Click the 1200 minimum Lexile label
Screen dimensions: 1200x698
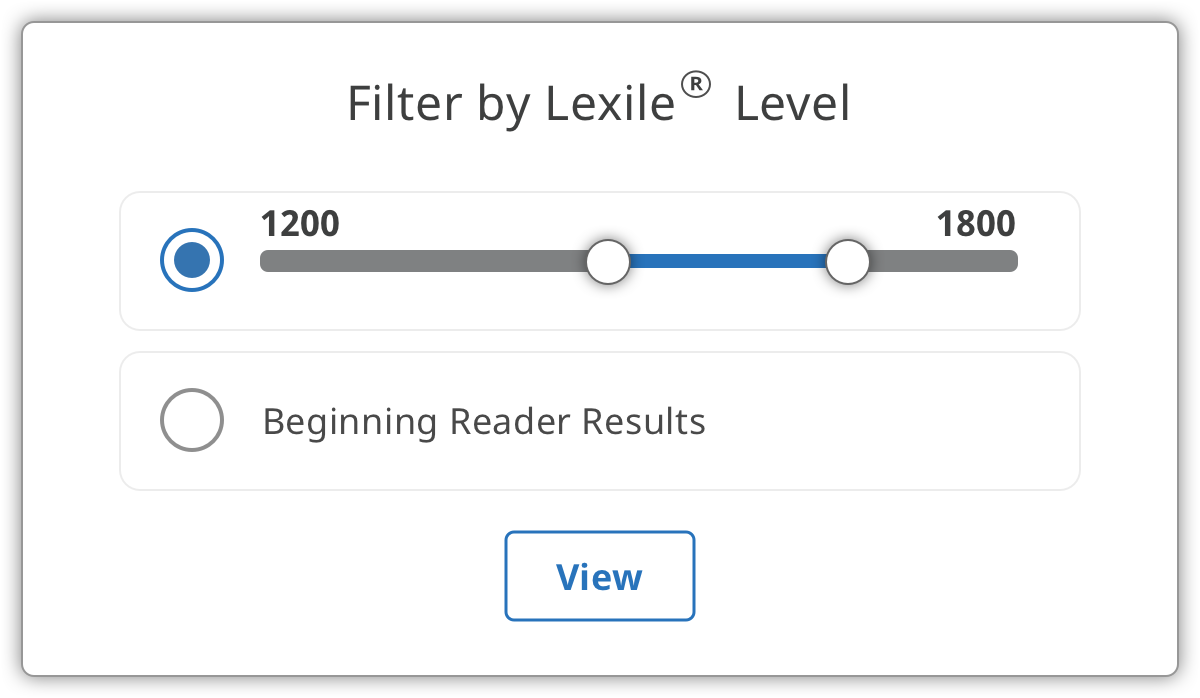(x=300, y=224)
